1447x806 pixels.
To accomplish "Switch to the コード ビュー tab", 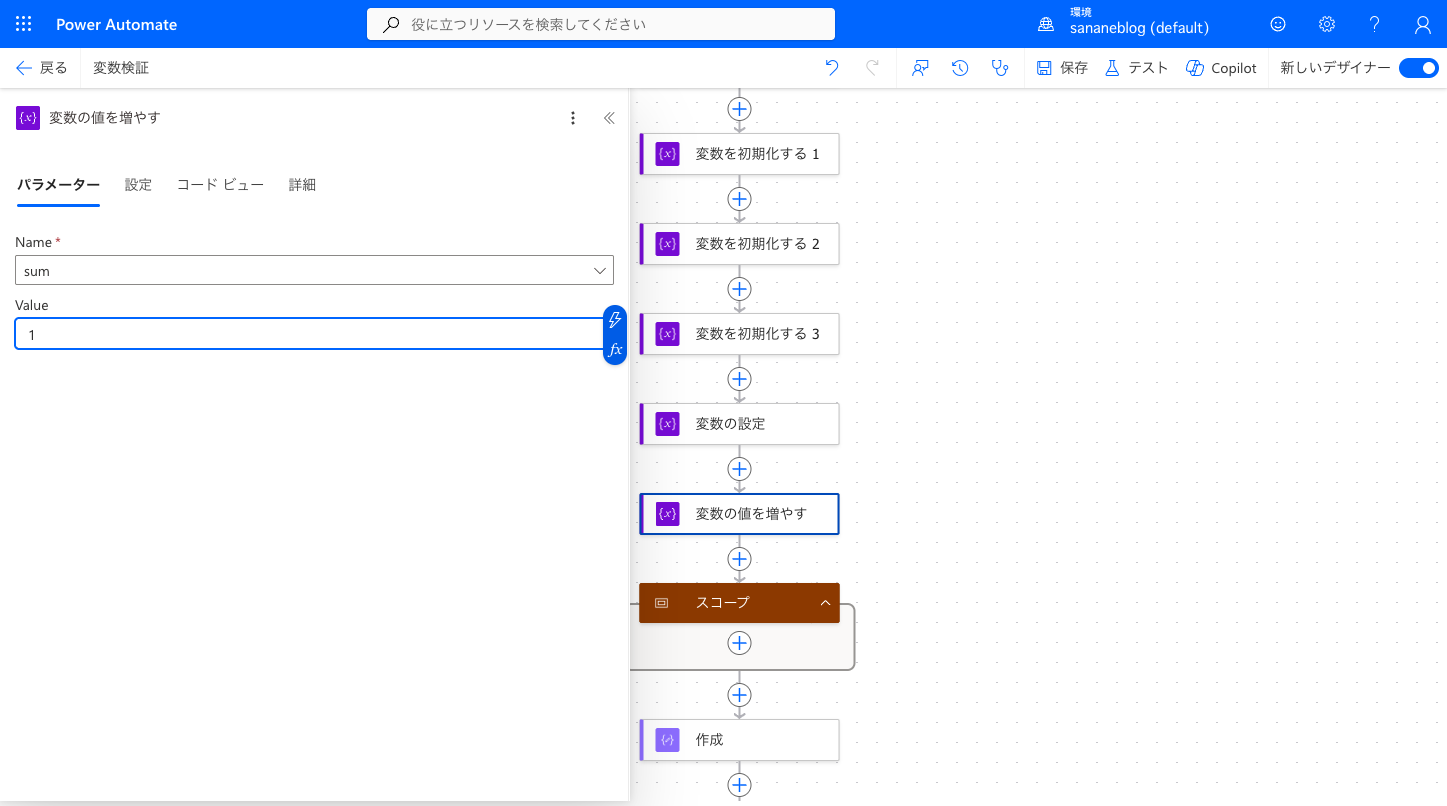I will (x=220, y=185).
